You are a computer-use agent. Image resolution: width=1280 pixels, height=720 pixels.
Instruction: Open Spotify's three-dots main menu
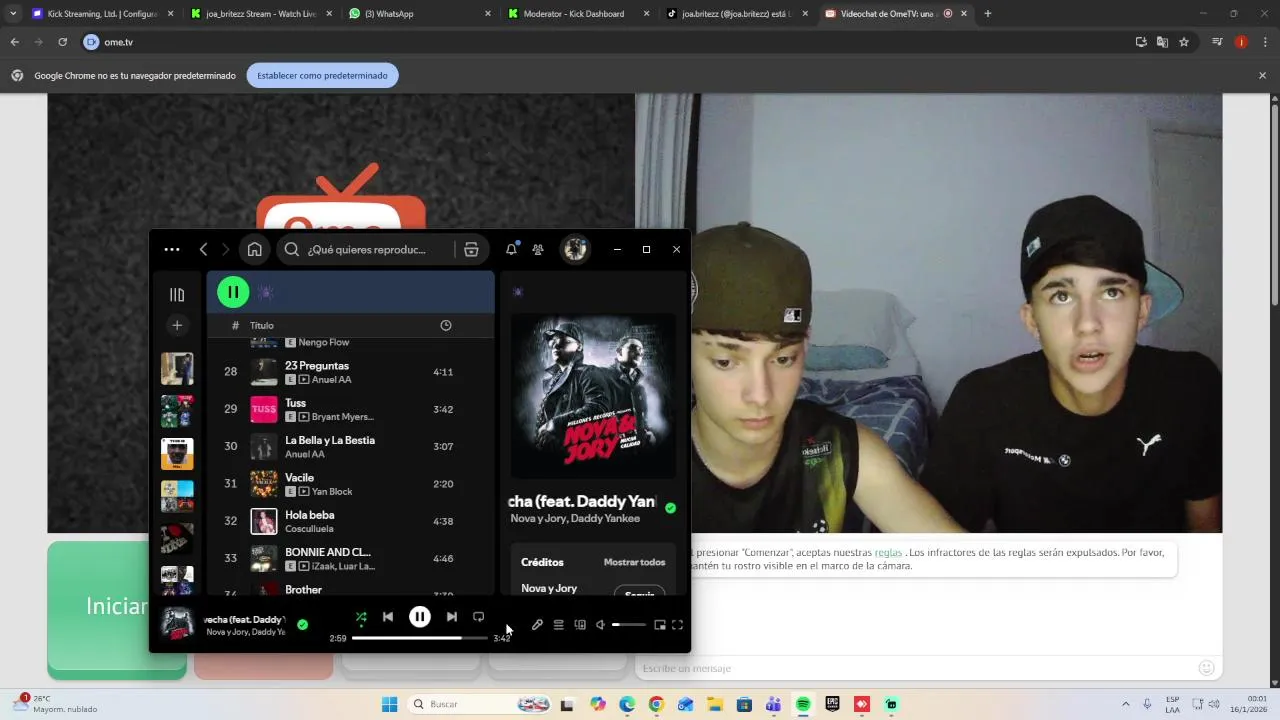(x=172, y=250)
